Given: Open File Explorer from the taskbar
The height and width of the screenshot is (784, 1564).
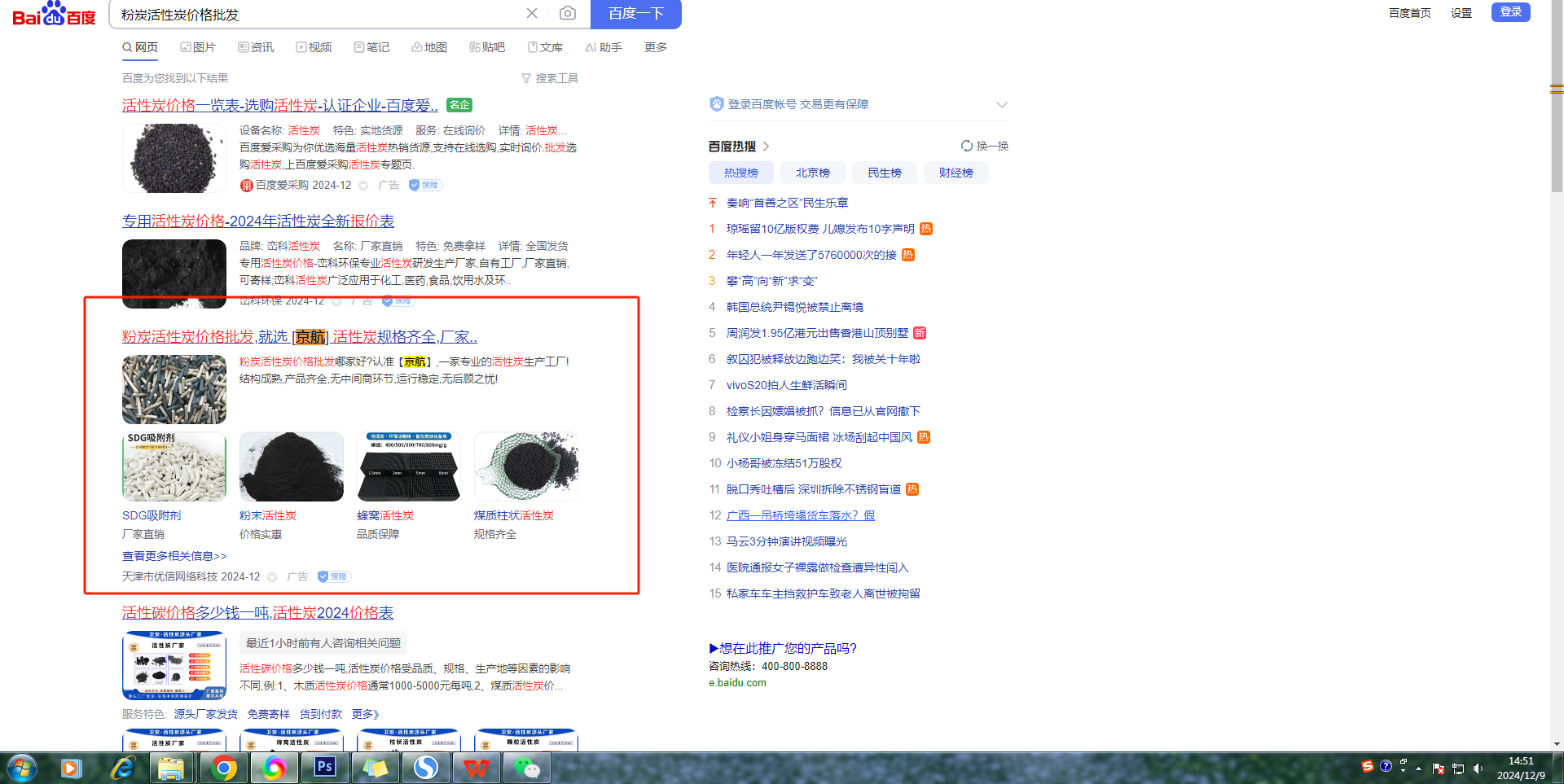Looking at the screenshot, I should tap(171, 768).
